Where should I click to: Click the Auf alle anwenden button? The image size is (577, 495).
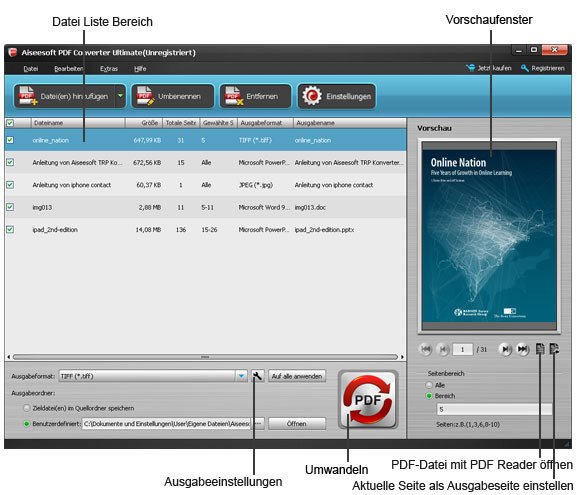(297, 376)
